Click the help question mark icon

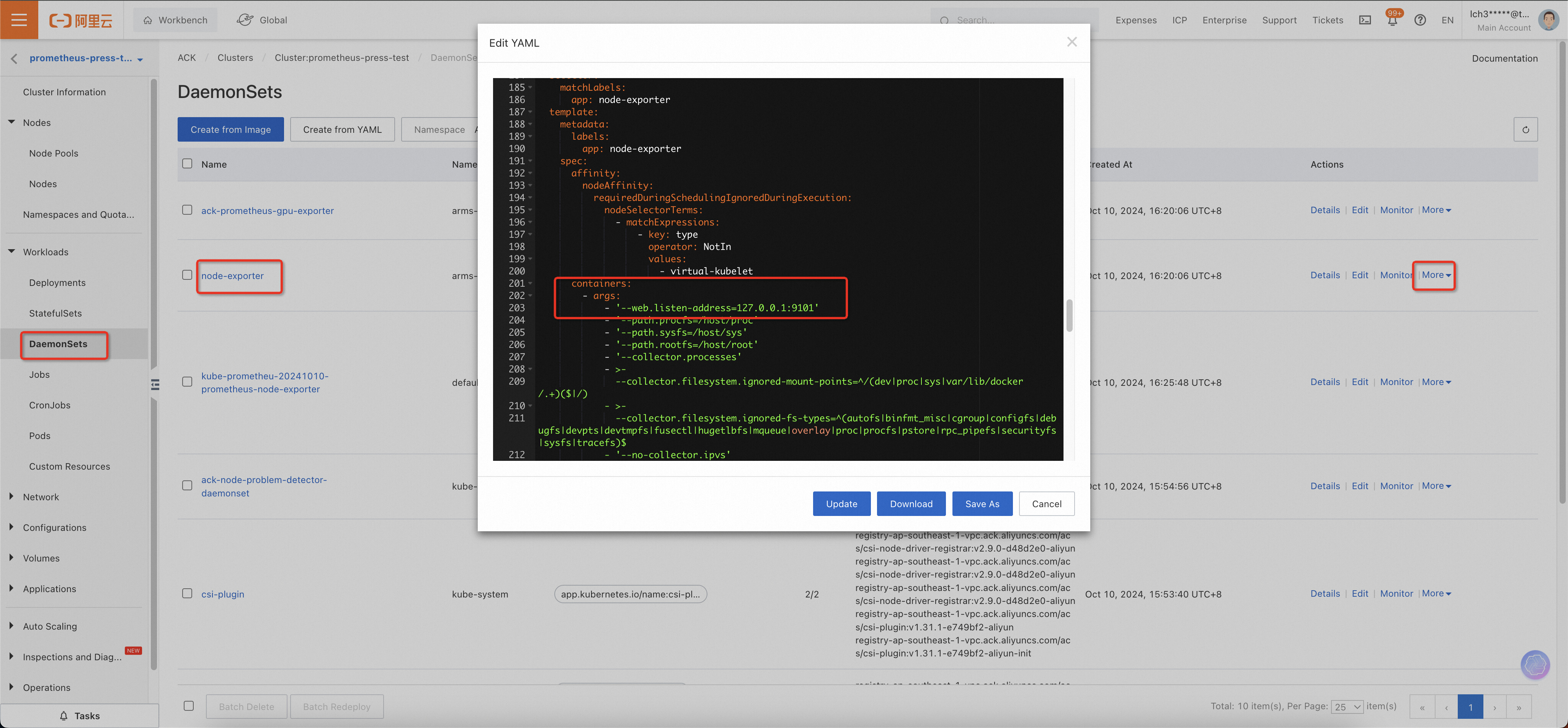1419,20
